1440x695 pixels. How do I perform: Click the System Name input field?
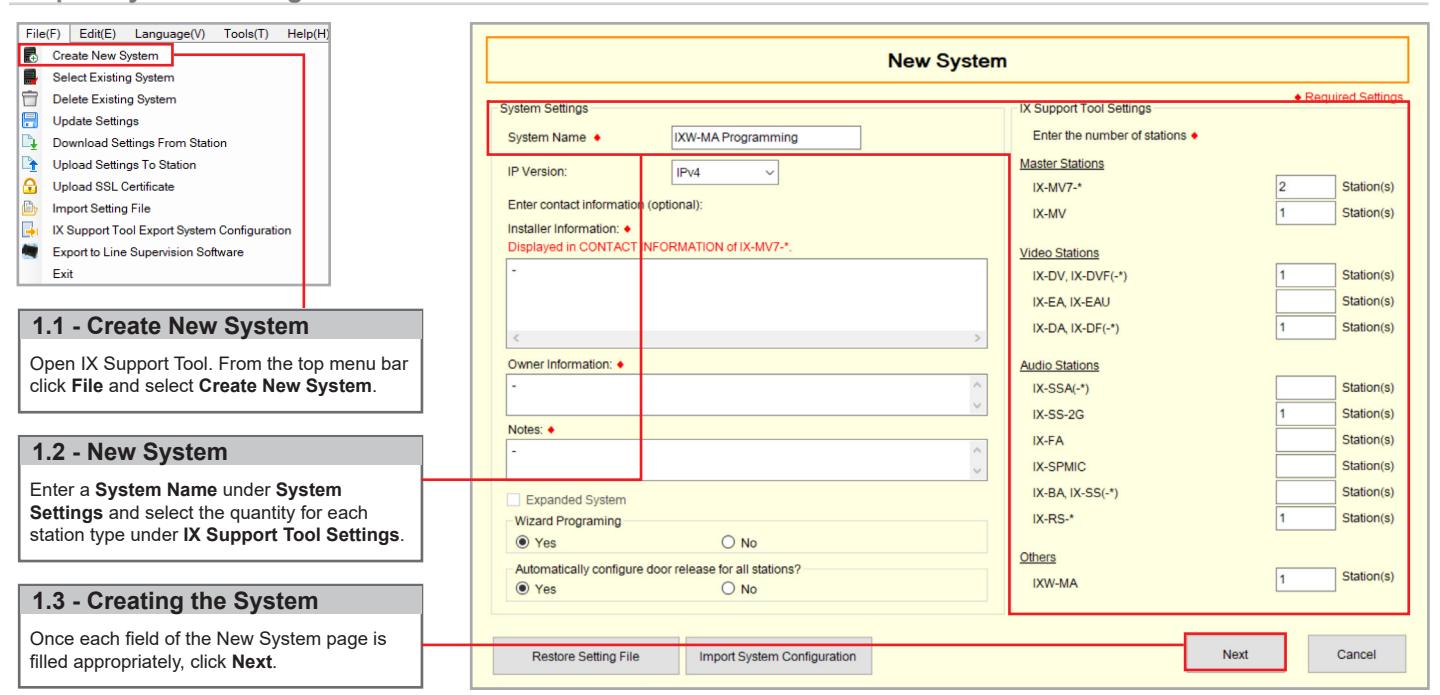click(766, 138)
